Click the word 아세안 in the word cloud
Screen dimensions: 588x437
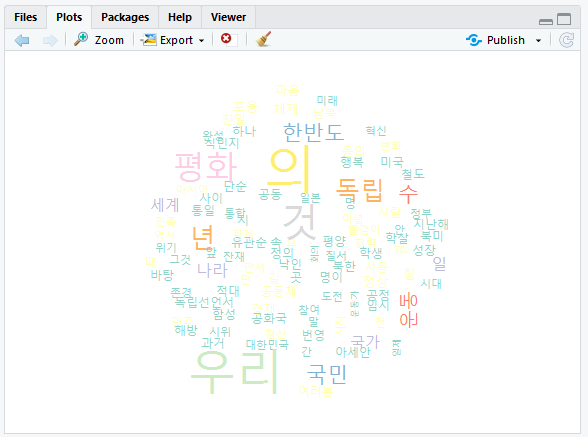tap(353, 352)
